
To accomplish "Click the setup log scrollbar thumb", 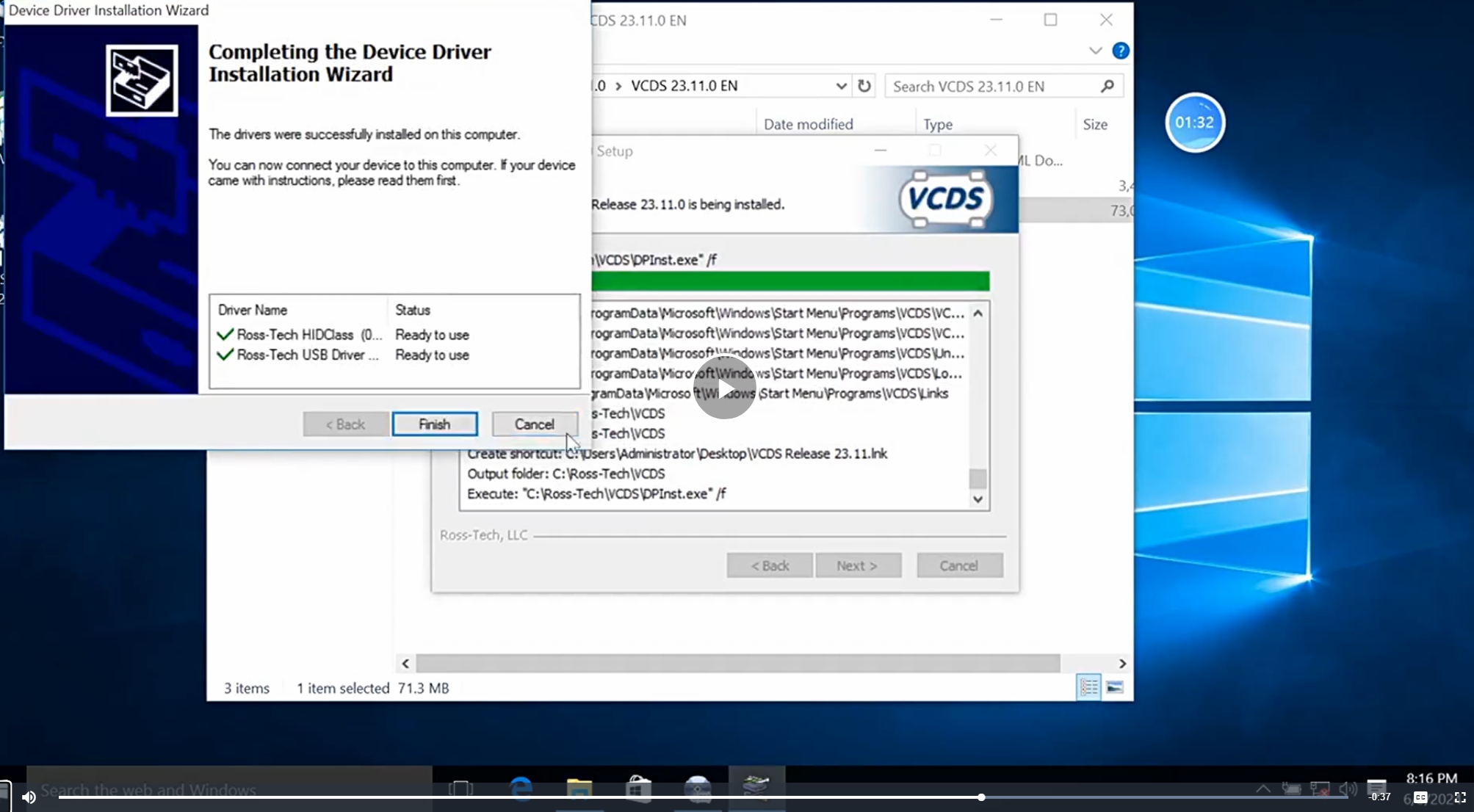I will 978,479.
